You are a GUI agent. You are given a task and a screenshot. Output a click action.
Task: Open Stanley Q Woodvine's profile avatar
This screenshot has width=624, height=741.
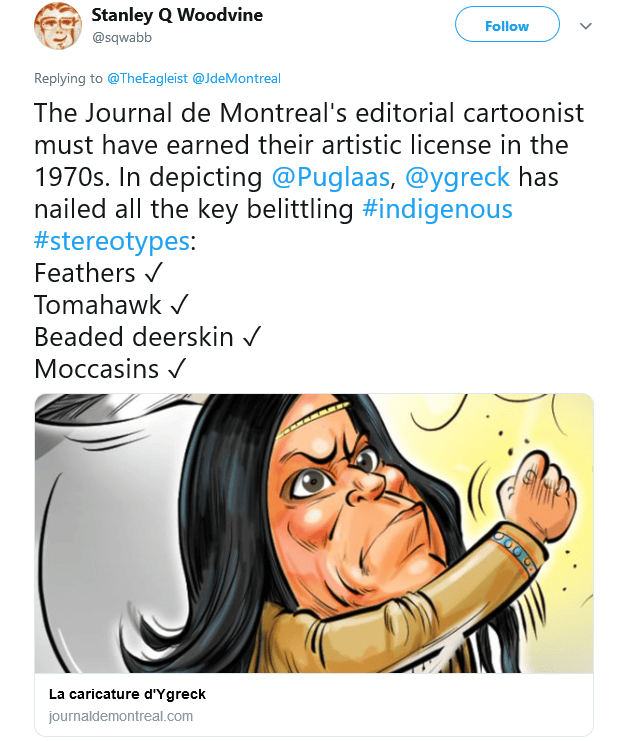(58, 26)
